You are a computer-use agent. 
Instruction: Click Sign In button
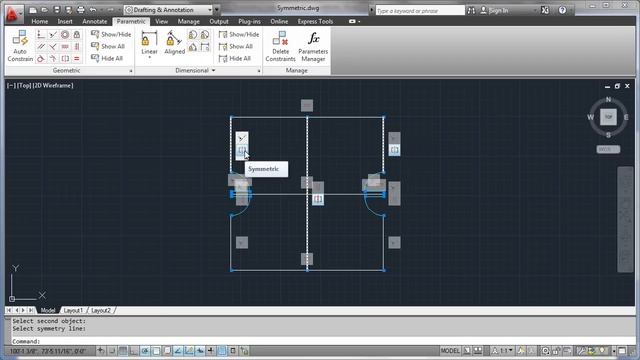coord(494,10)
